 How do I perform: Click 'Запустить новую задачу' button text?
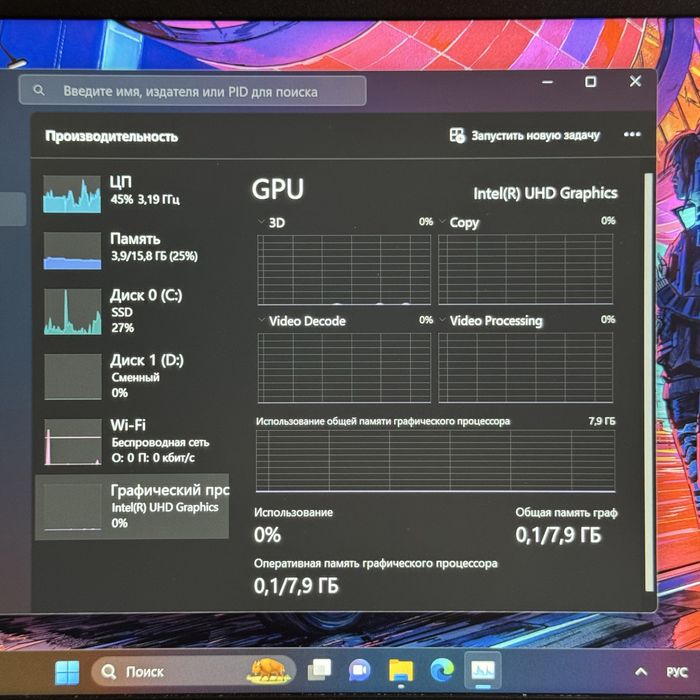point(535,135)
